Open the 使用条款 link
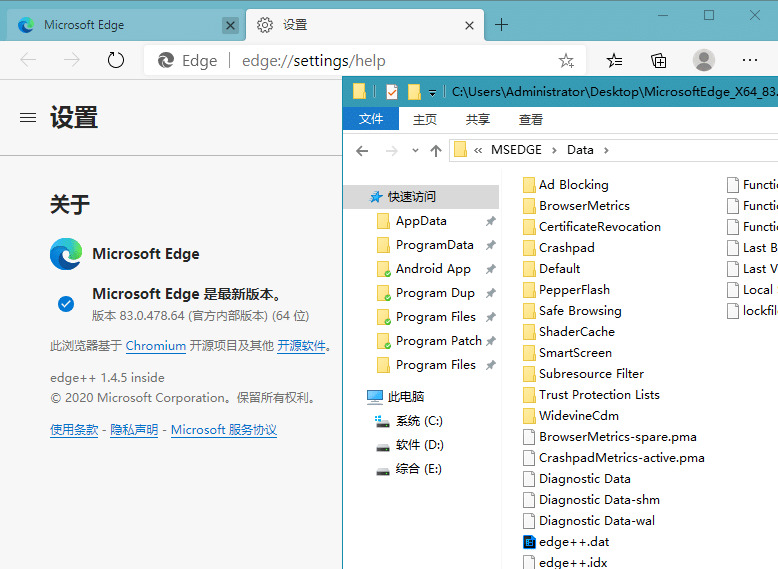 (x=74, y=430)
